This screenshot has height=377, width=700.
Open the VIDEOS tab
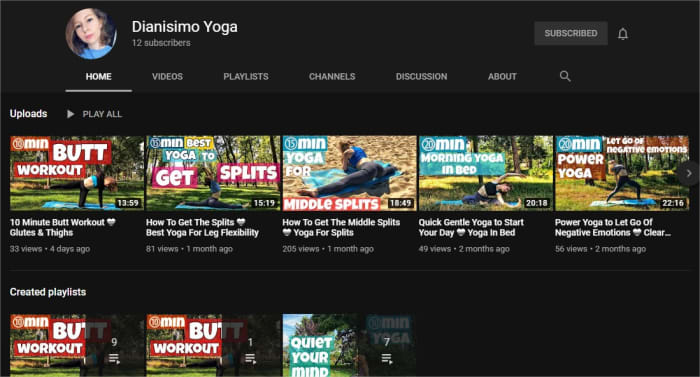click(x=167, y=76)
